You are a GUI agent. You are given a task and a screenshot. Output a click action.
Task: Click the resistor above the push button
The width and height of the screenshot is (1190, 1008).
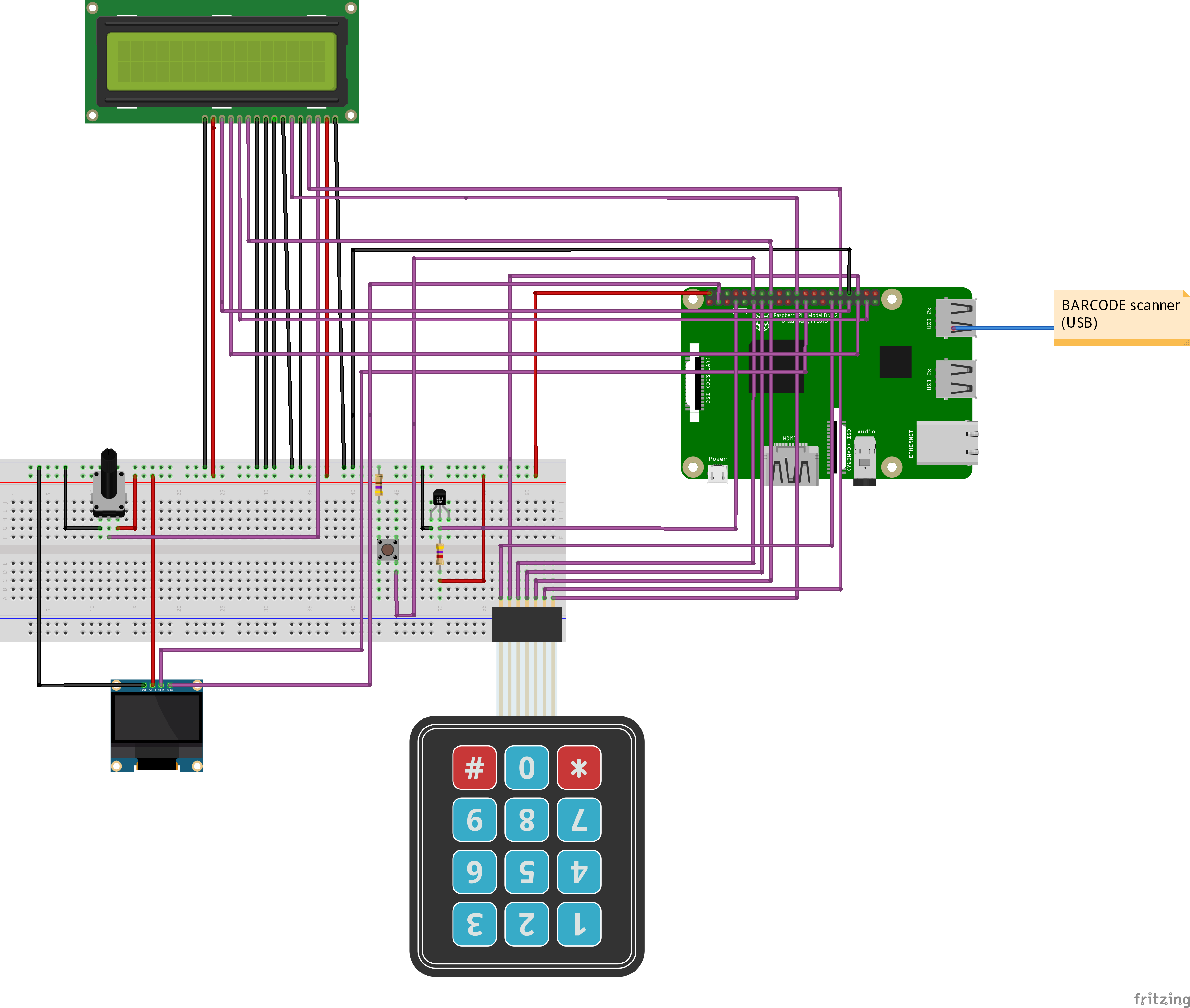click(x=379, y=484)
